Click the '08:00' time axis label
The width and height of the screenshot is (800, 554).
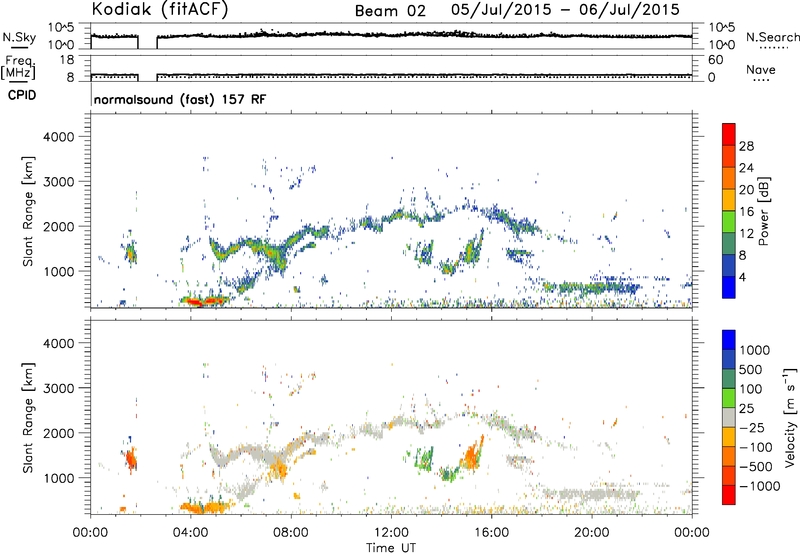click(291, 533)
